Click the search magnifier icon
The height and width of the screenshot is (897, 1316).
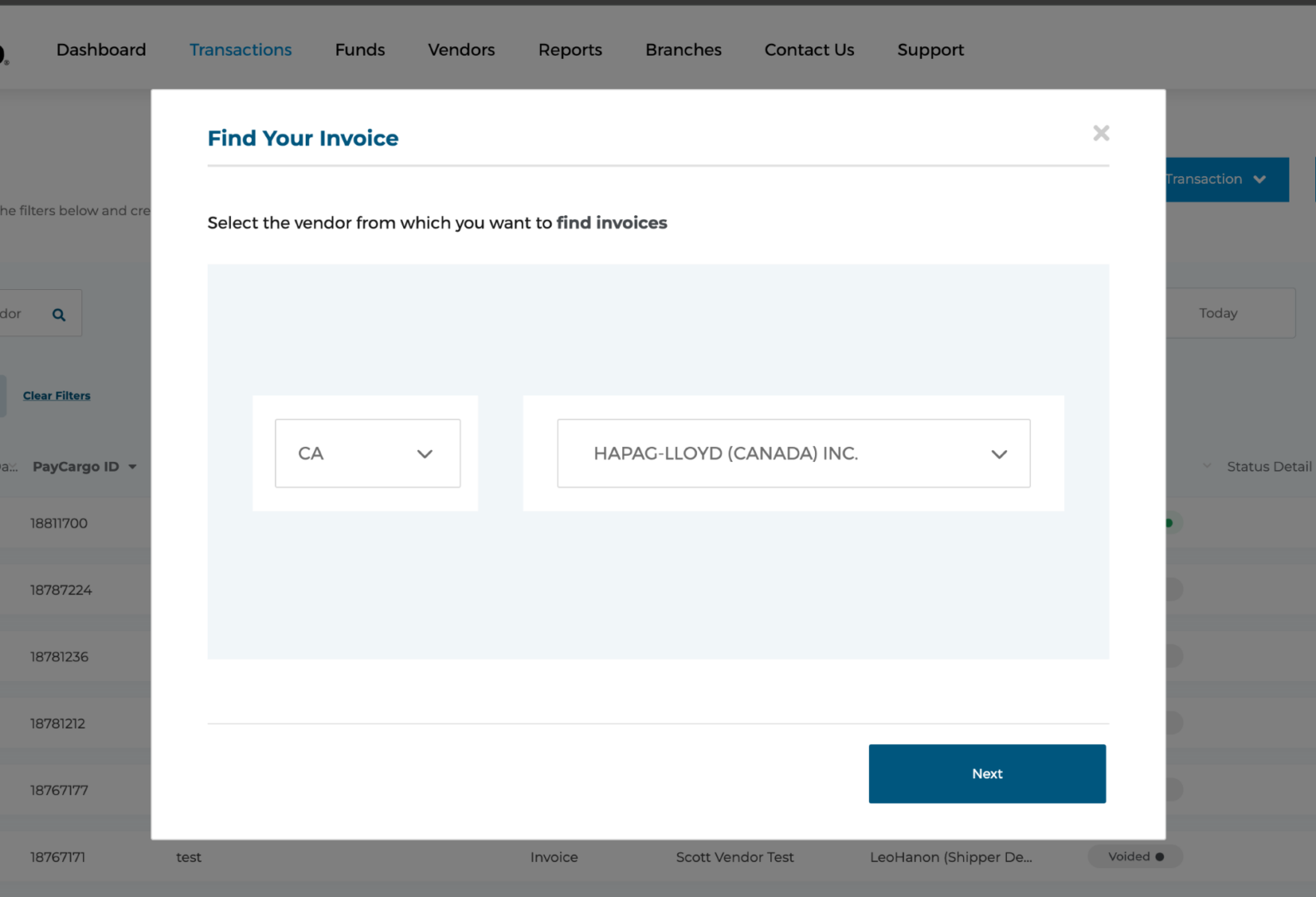click(x=59, y=315)
